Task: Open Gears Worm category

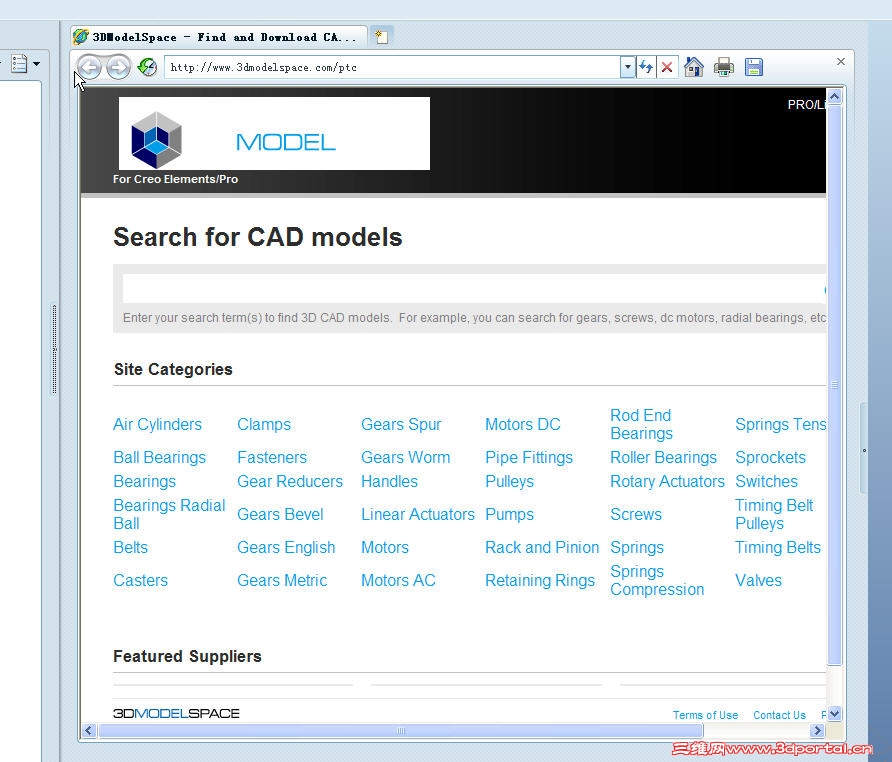Action: [x=406, y=458]
